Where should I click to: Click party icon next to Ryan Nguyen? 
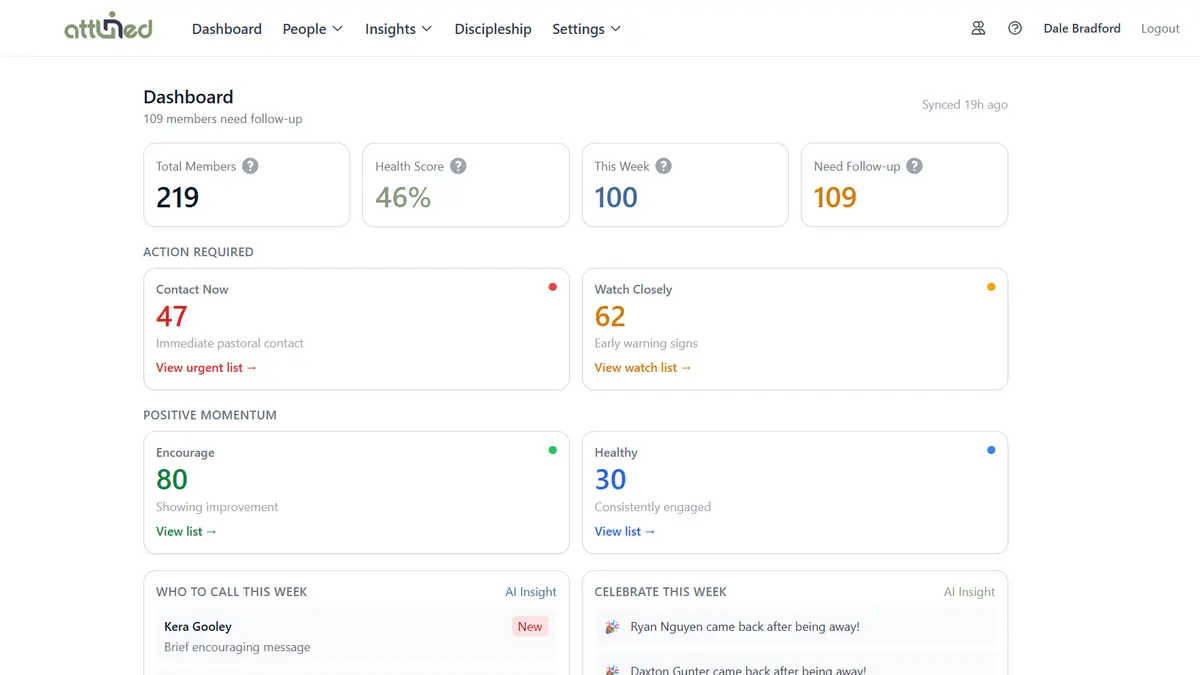(x=613, y=627)
